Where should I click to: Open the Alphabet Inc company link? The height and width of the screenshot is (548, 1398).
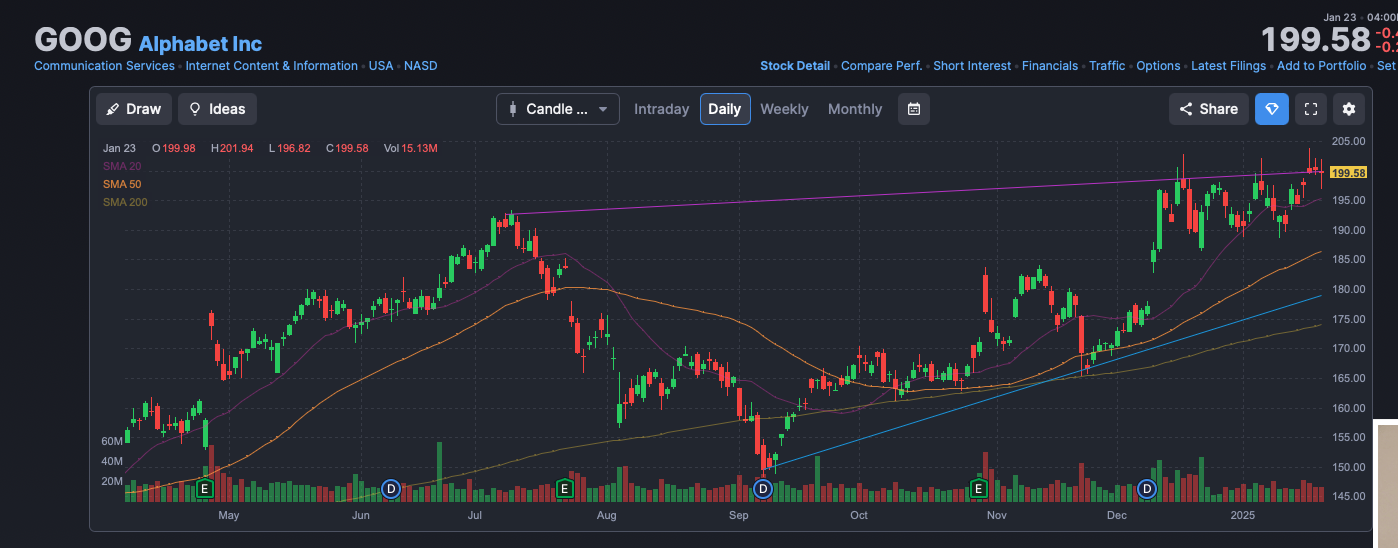pyautogui.click(x=200, y=43)
